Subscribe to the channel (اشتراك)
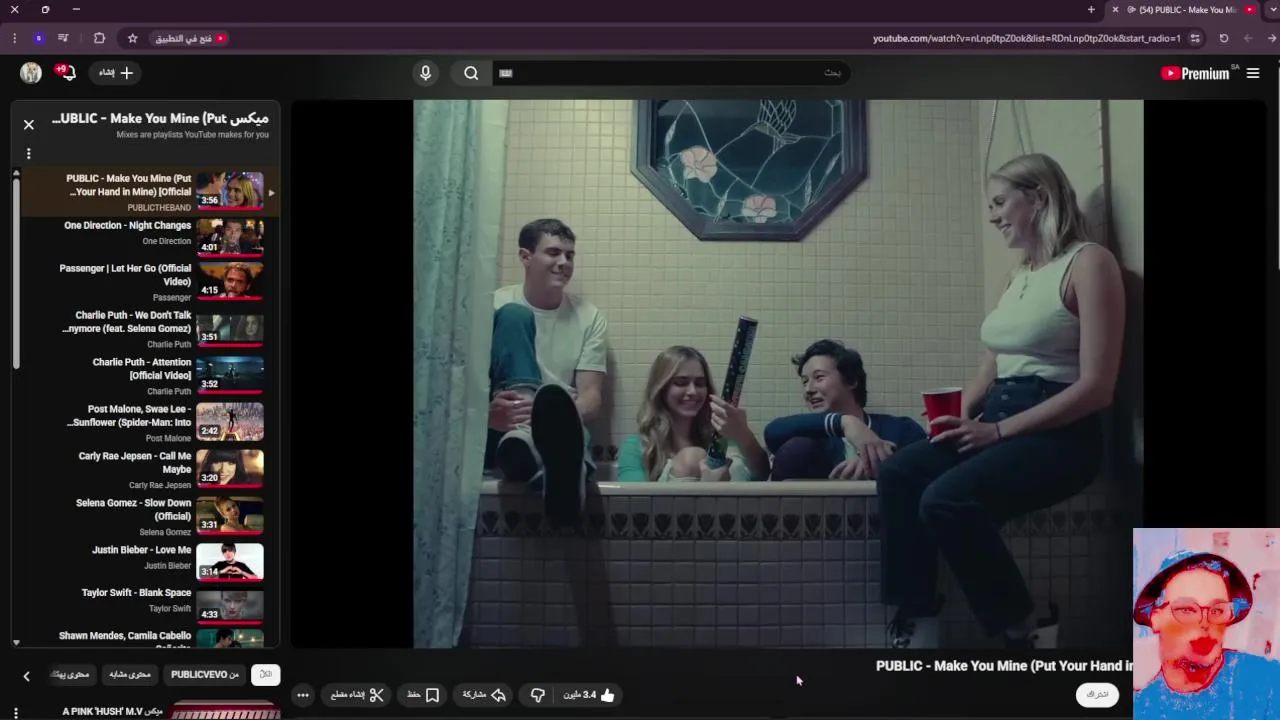Image resolution: width=1280 pixels, height=720 pixels. pos(1097,694)
